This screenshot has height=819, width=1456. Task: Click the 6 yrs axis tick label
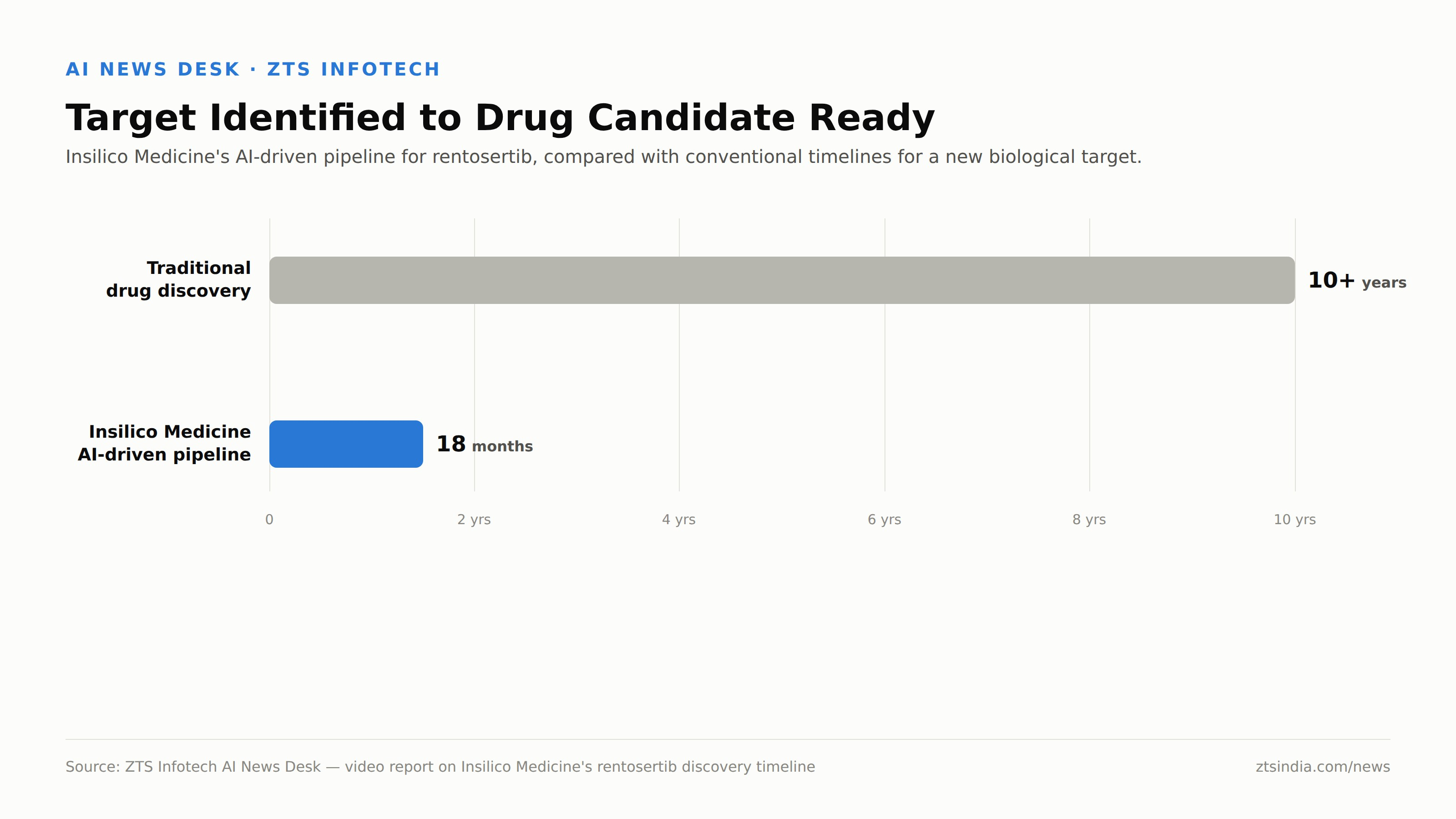pos(884,520)
